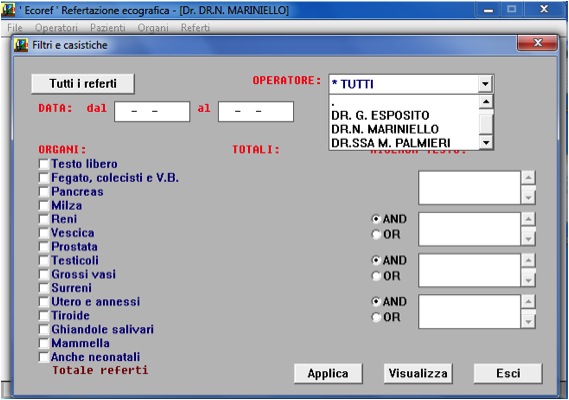Viewport: 569px width, 400px height.
Task: Select the first AND radio button
Action: [x=376, y=219]
